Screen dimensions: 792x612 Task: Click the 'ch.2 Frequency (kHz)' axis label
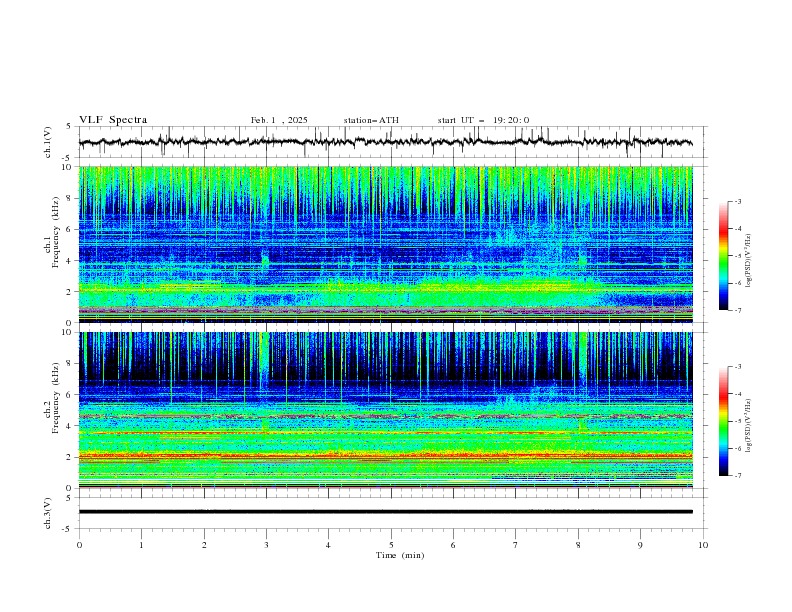[x=52, y=396]
